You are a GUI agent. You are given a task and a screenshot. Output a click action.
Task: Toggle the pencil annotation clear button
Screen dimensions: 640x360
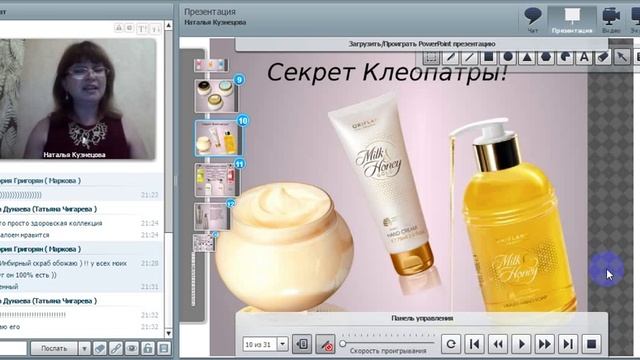(x=325, y=344)
